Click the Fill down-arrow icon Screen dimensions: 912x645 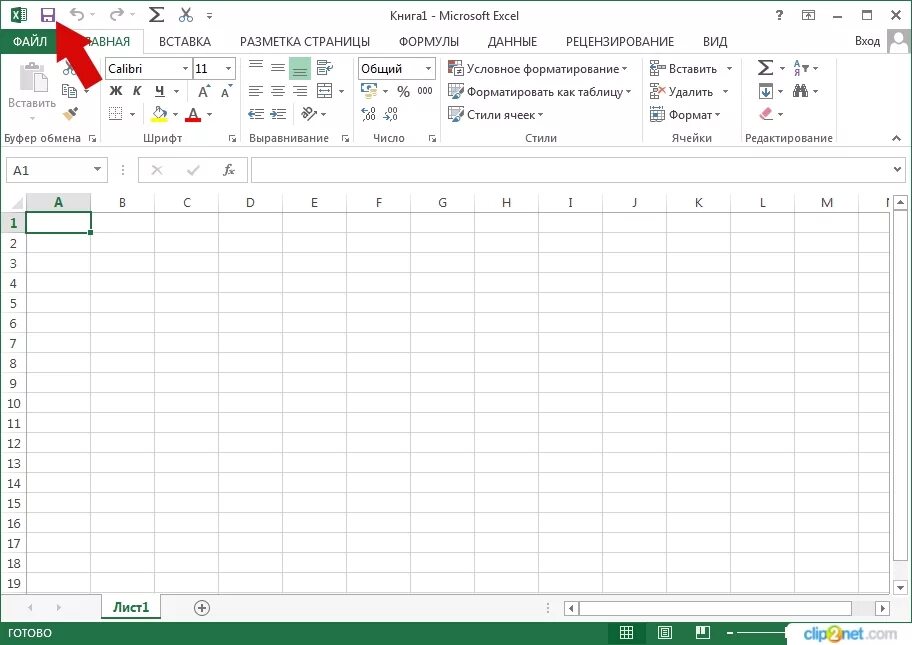tap(766, 91)
